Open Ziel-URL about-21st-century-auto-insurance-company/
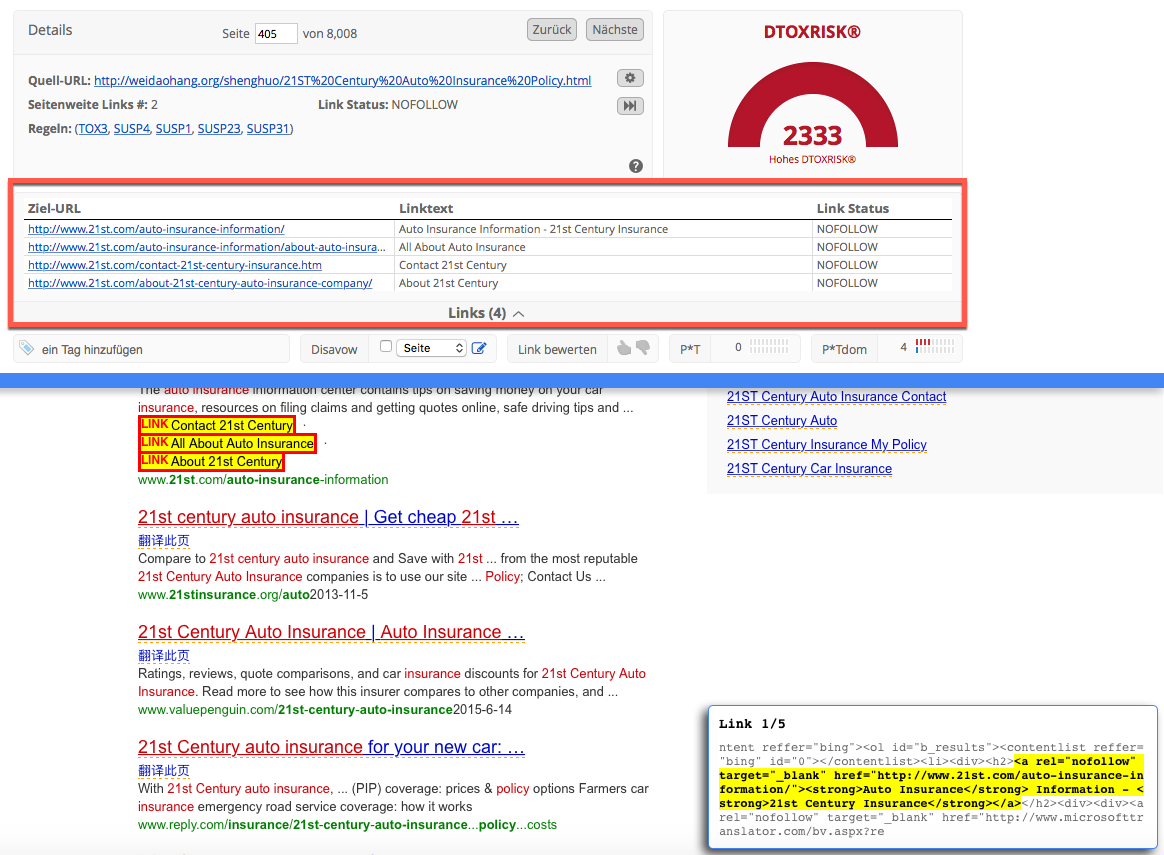The width and height of the screenshot is (1164, 855). coord(200,283)
